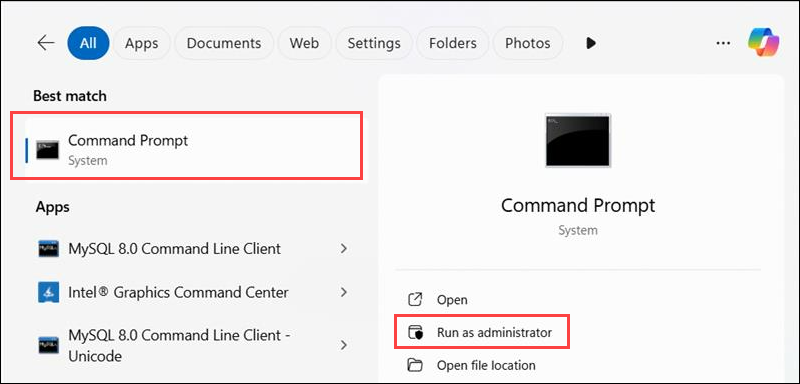The image size is (800, 384).
Task: Go back with the left arrow icon
Action: click(46, 43)
